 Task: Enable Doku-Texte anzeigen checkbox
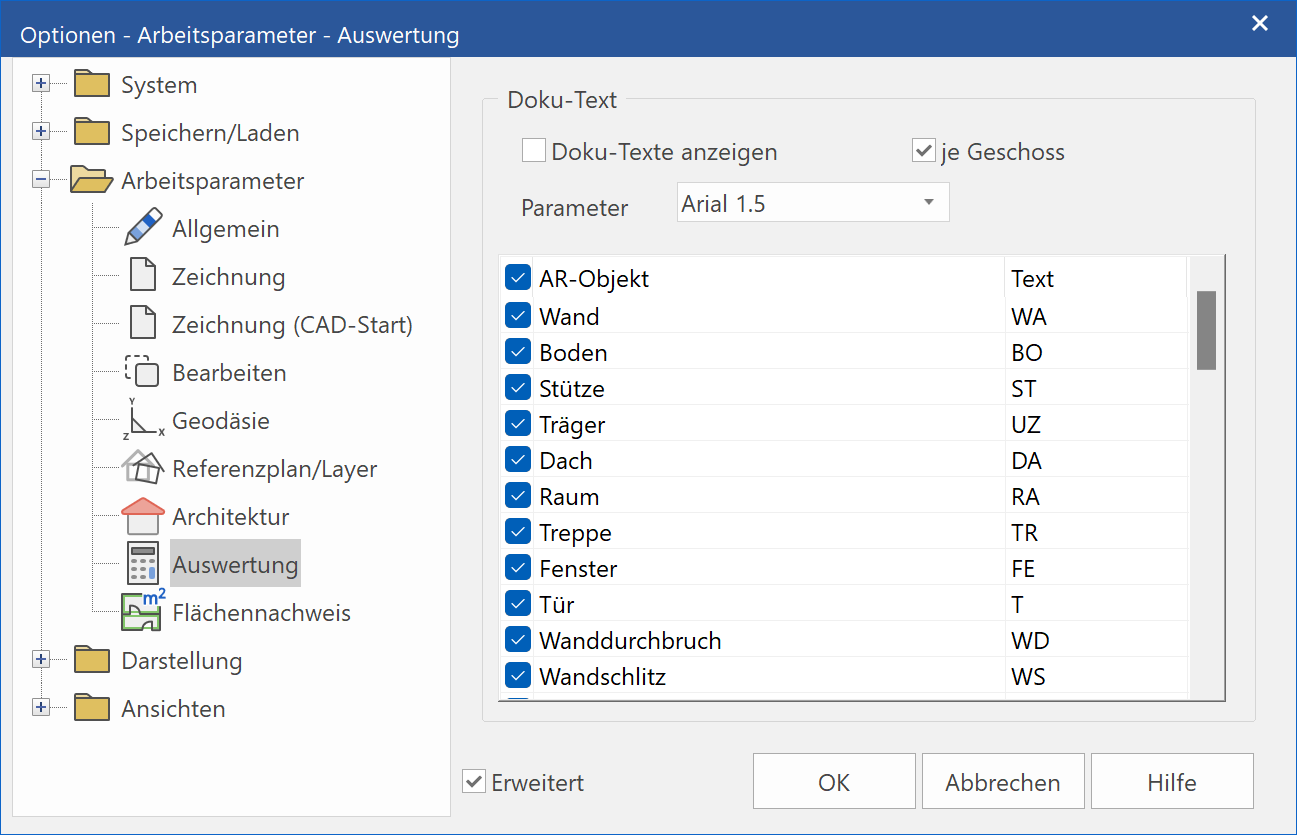click(534, 151)
